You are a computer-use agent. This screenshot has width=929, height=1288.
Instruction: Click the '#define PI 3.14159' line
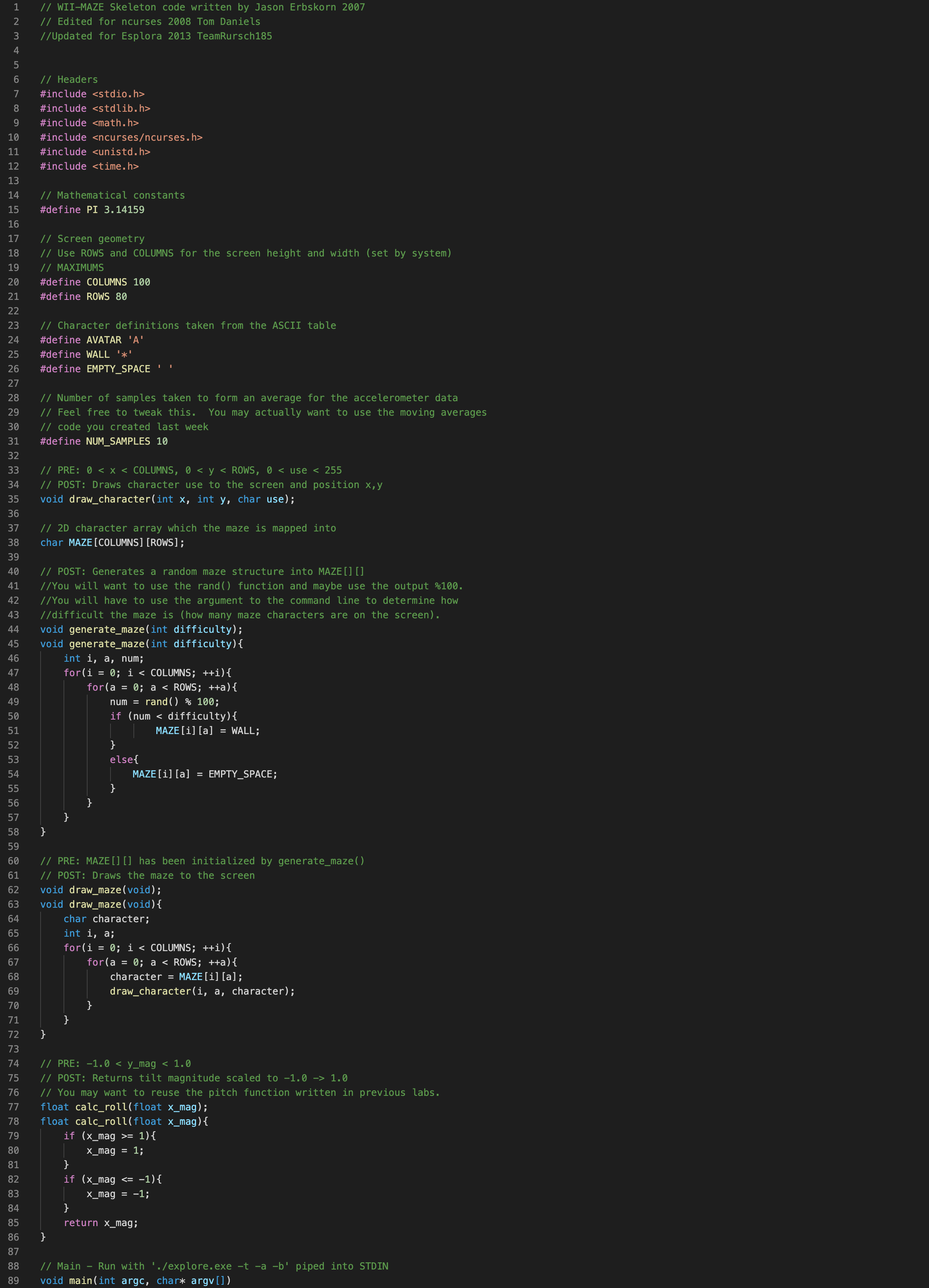92,210
